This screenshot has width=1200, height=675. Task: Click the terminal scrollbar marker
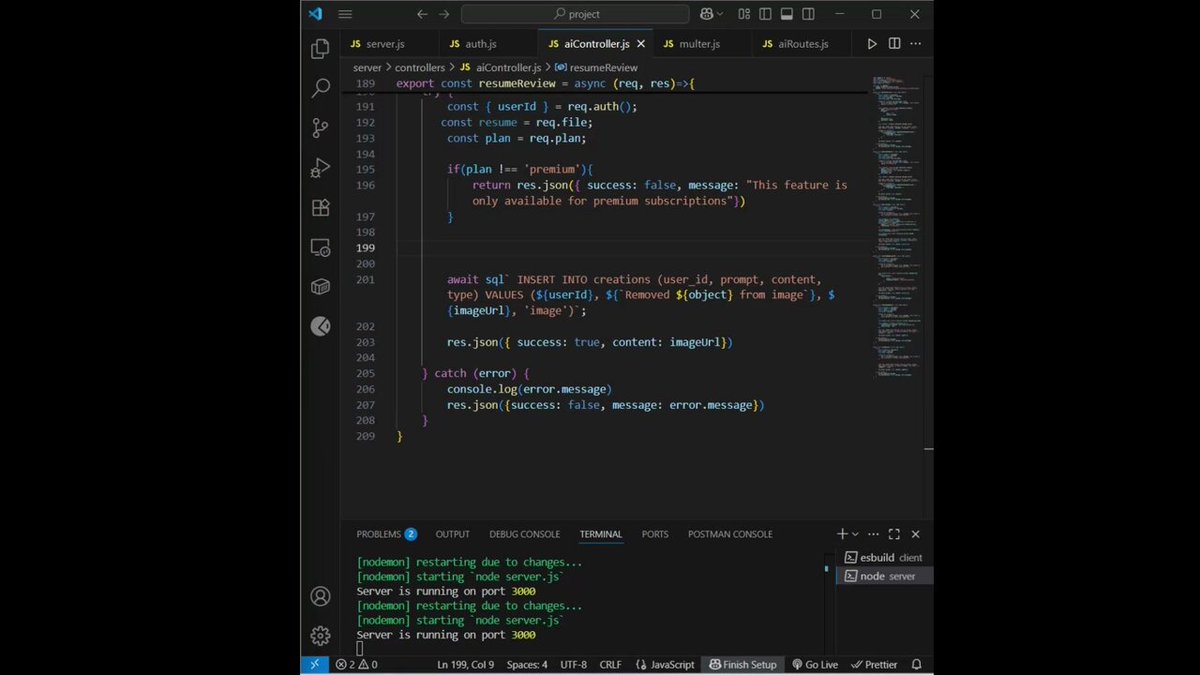tap(826, 569)
